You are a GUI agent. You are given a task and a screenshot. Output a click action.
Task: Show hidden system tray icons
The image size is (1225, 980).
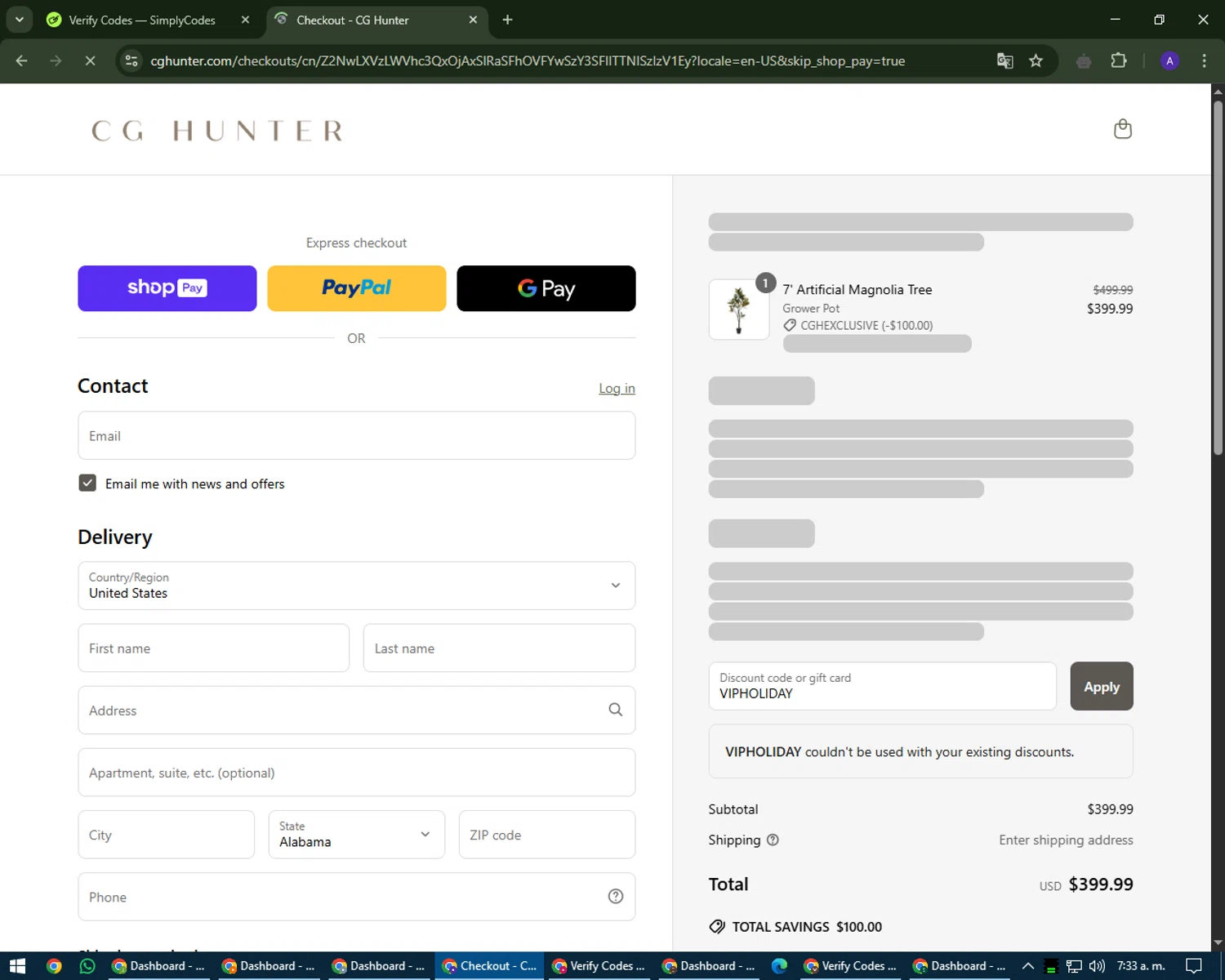click(1028, 966)
